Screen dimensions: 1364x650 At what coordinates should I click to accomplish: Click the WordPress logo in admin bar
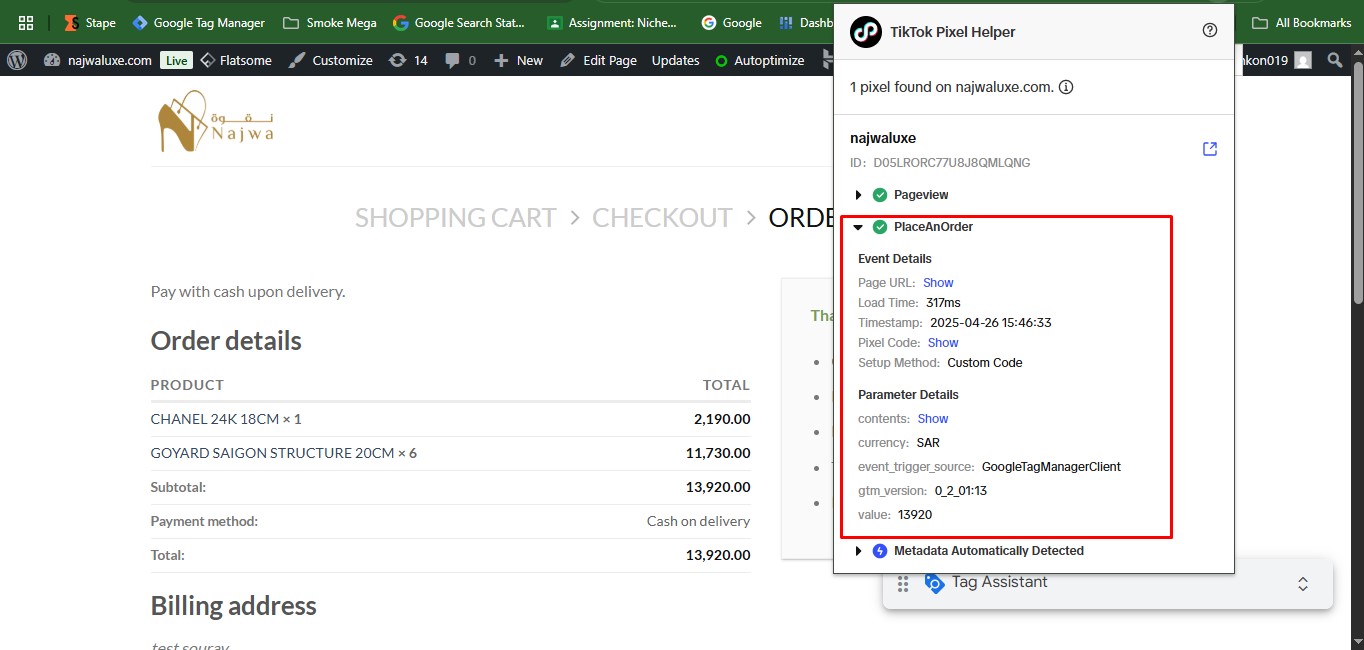[x=17, y=60]
